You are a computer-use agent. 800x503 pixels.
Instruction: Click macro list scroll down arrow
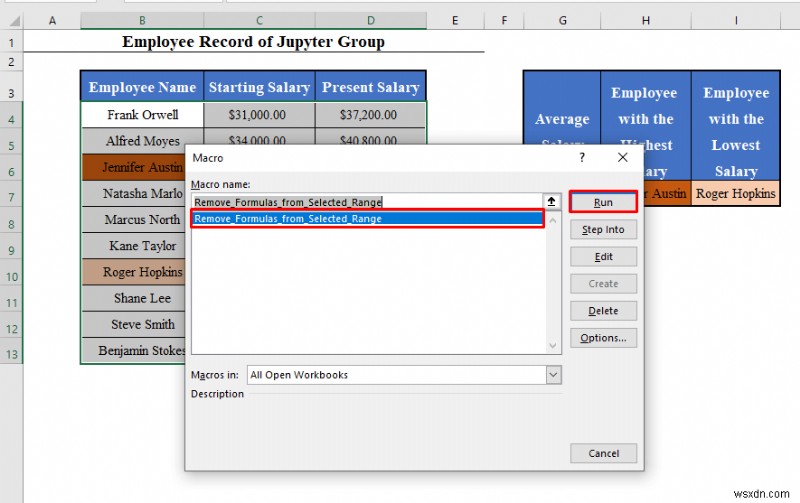click(553, 345)
